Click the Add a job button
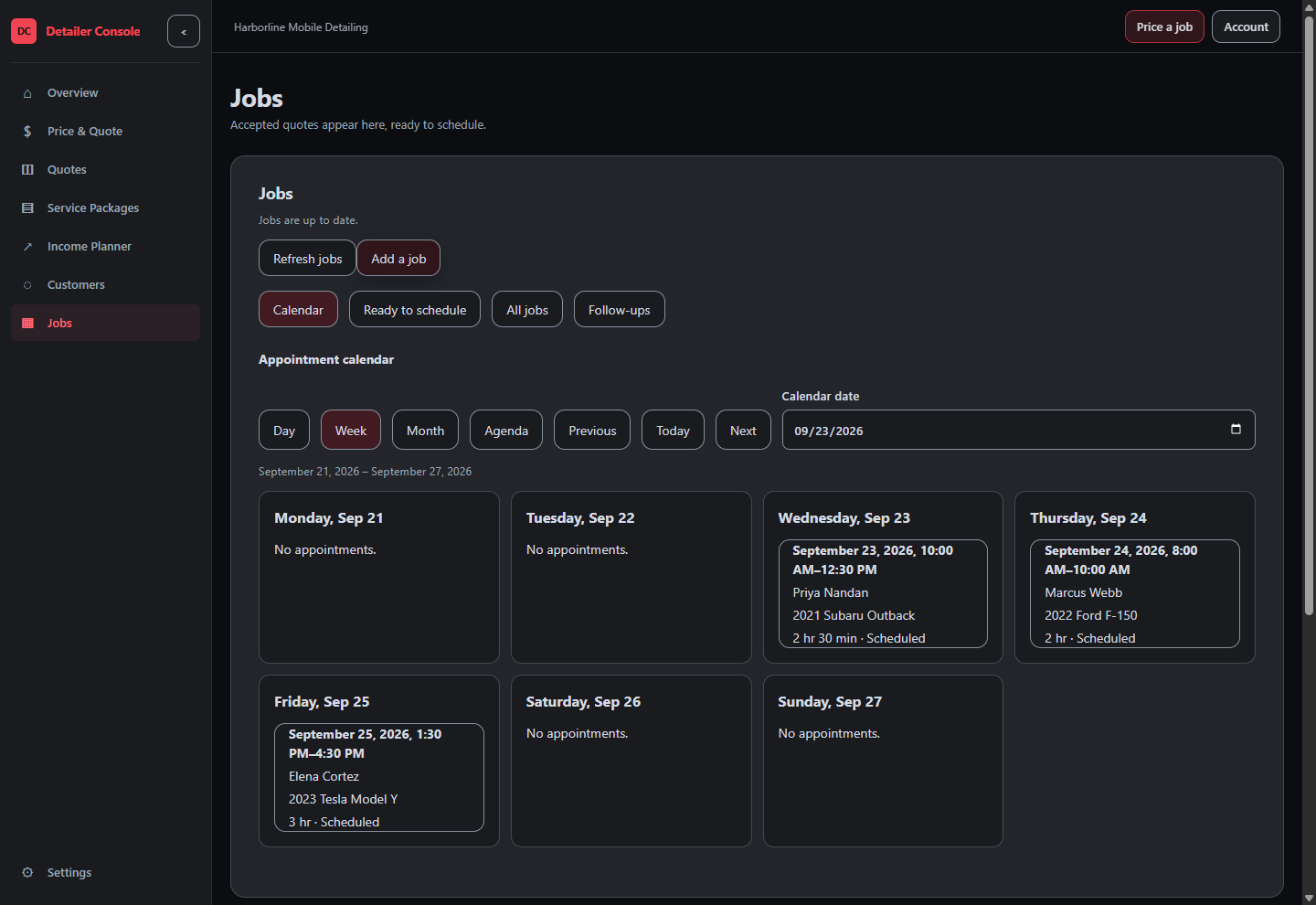 (x=398, y=258)
